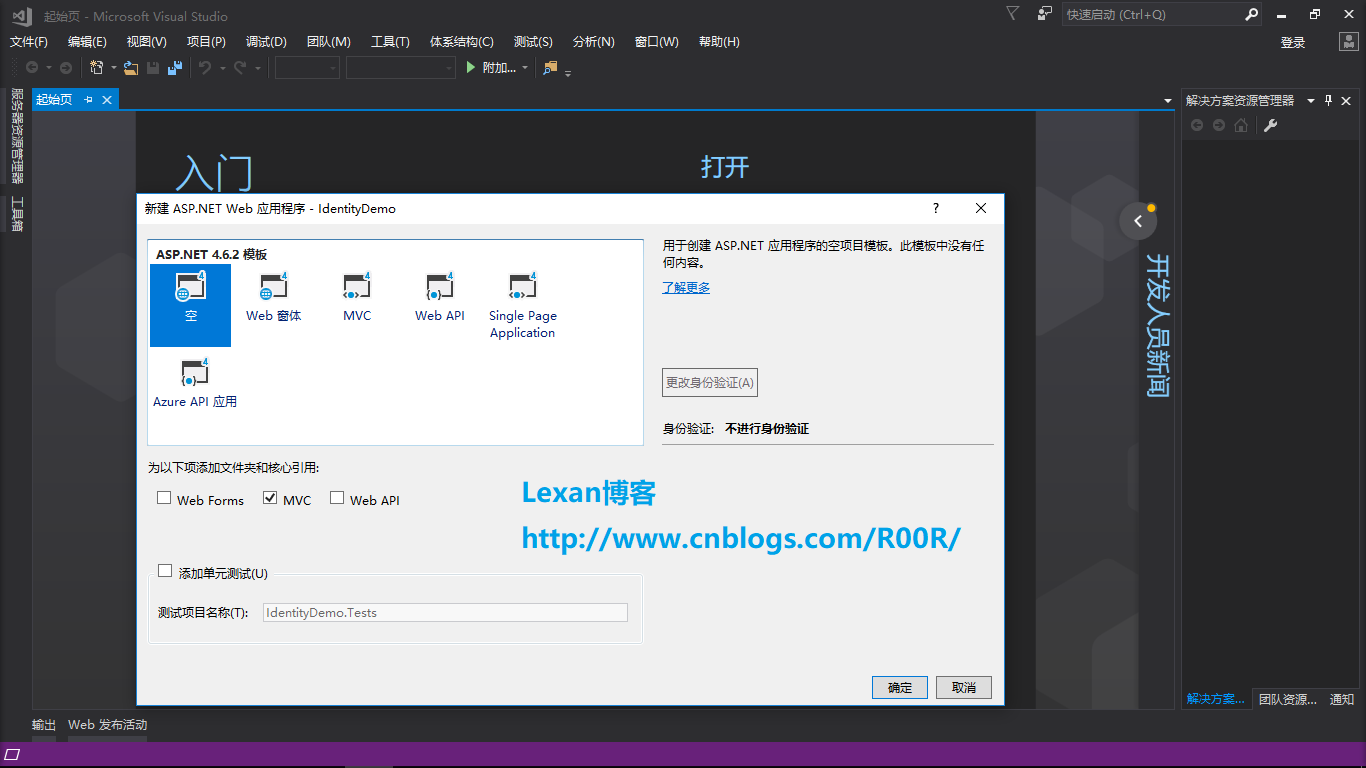The width and height of the screenshot is (1366, 768).
Task: Select the 空 (Empty) template icon
Action: (x=190, y=287)
